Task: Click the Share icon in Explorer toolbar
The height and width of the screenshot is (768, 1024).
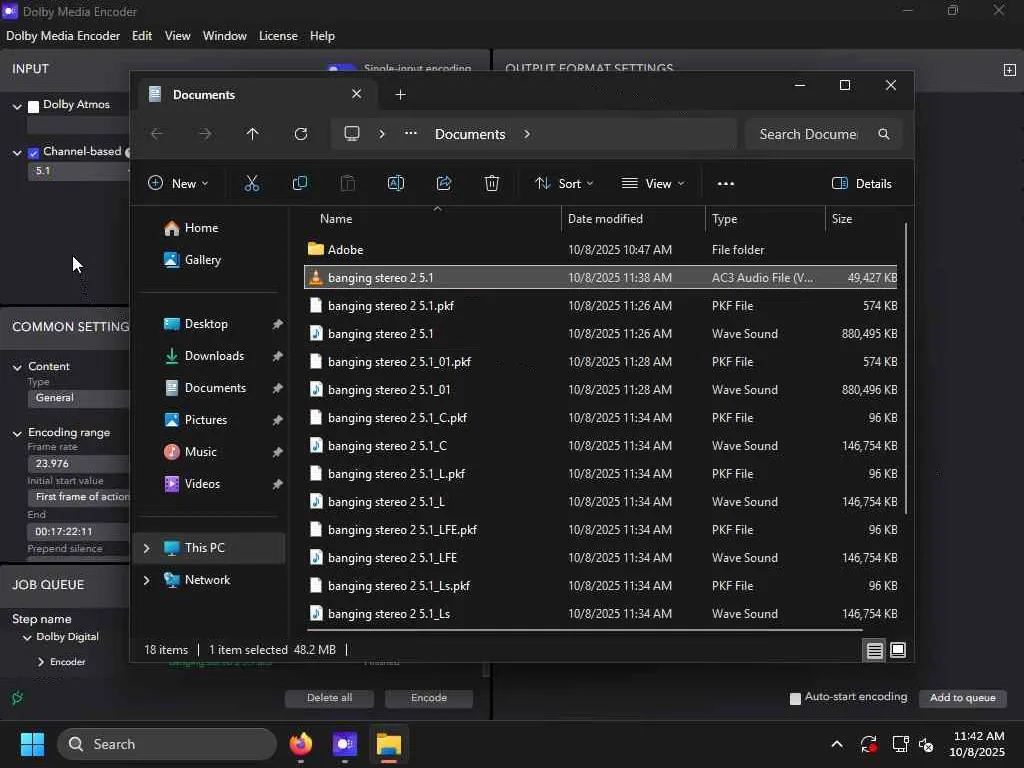Action: 444,184
